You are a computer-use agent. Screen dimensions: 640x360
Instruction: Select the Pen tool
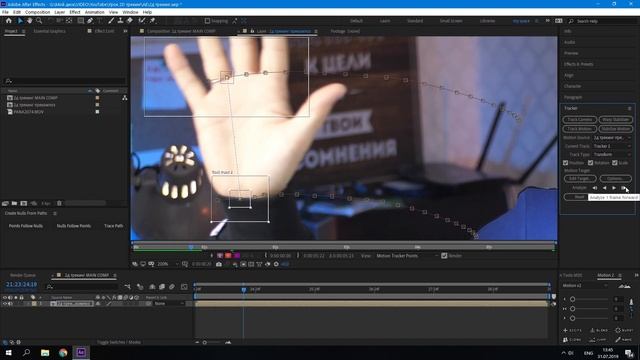coord(90,21)
